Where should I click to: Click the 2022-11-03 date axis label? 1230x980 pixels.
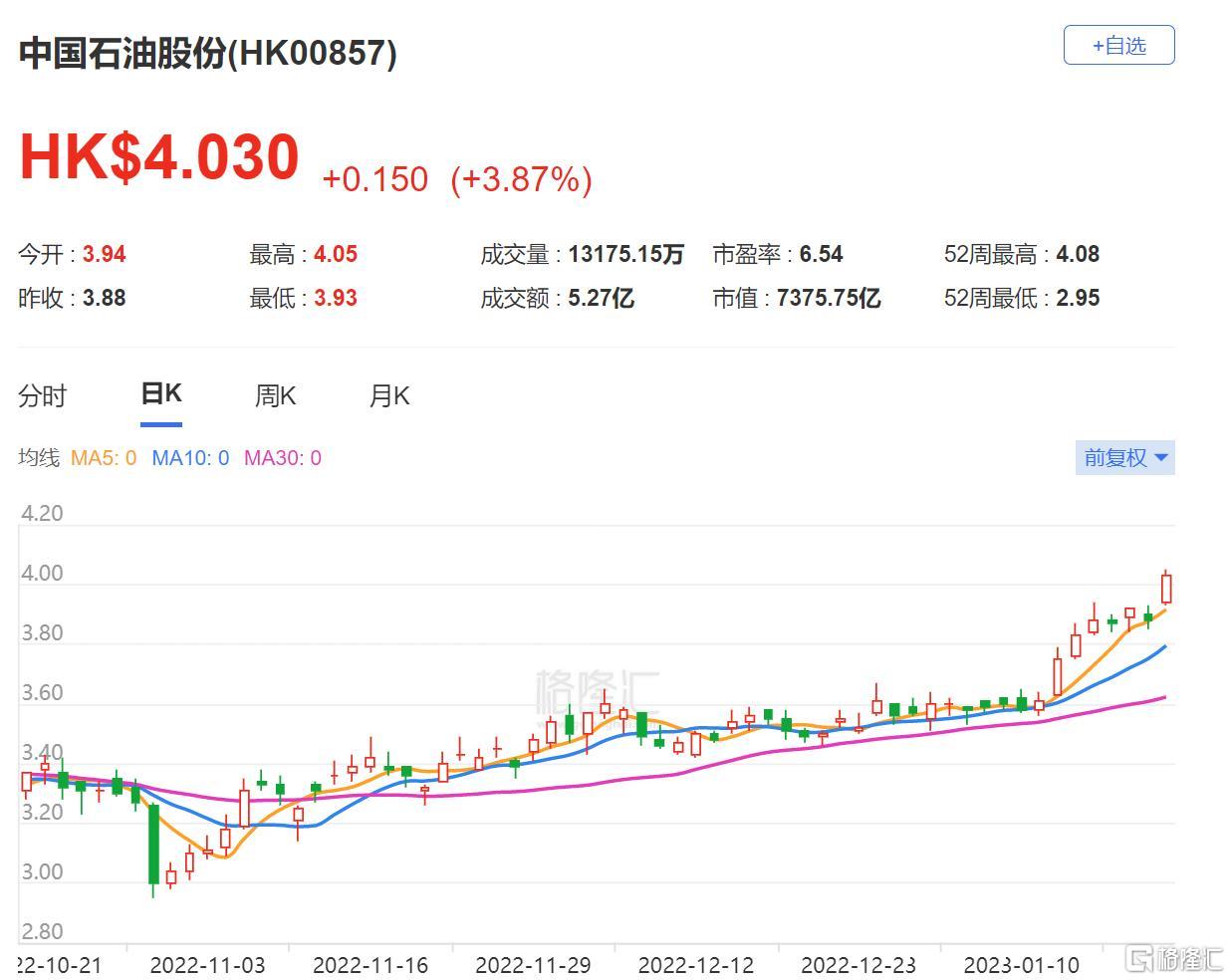208,965
